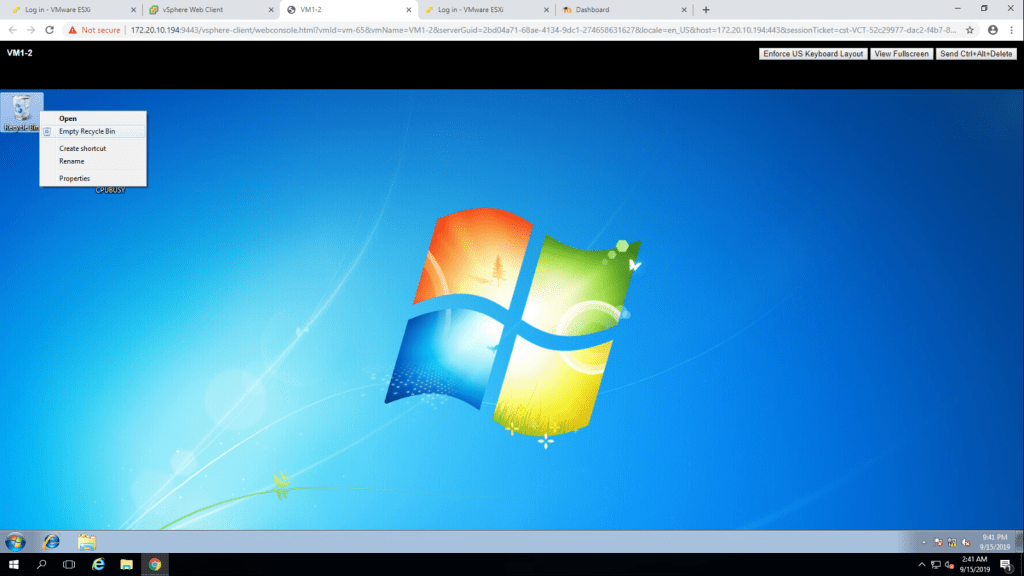Click the host taskbar search icon
The height and width of the screenshot is (576, 1024).
pos(42,565)
